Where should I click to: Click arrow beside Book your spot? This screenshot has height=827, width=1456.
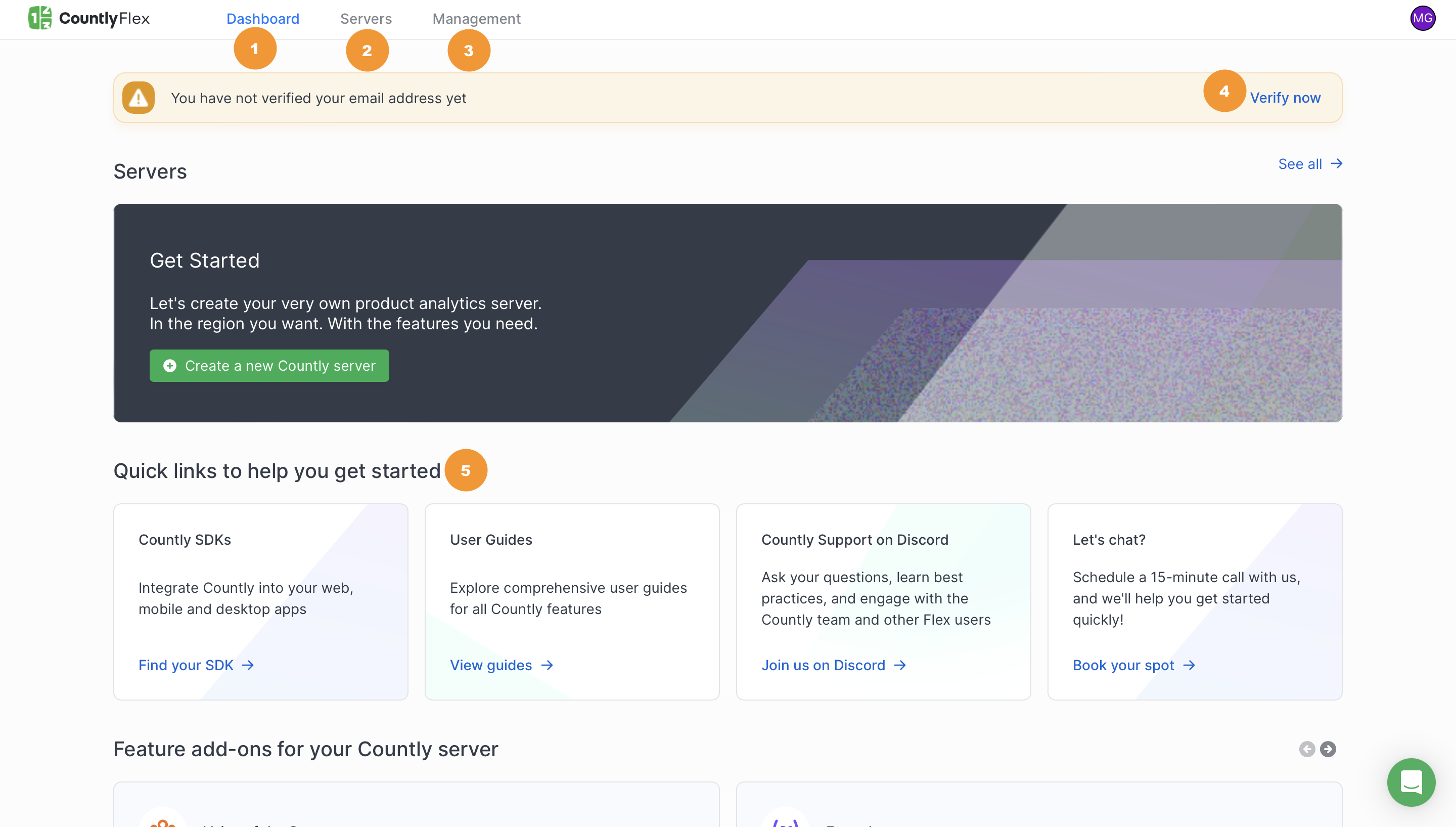click(1189, 665)
